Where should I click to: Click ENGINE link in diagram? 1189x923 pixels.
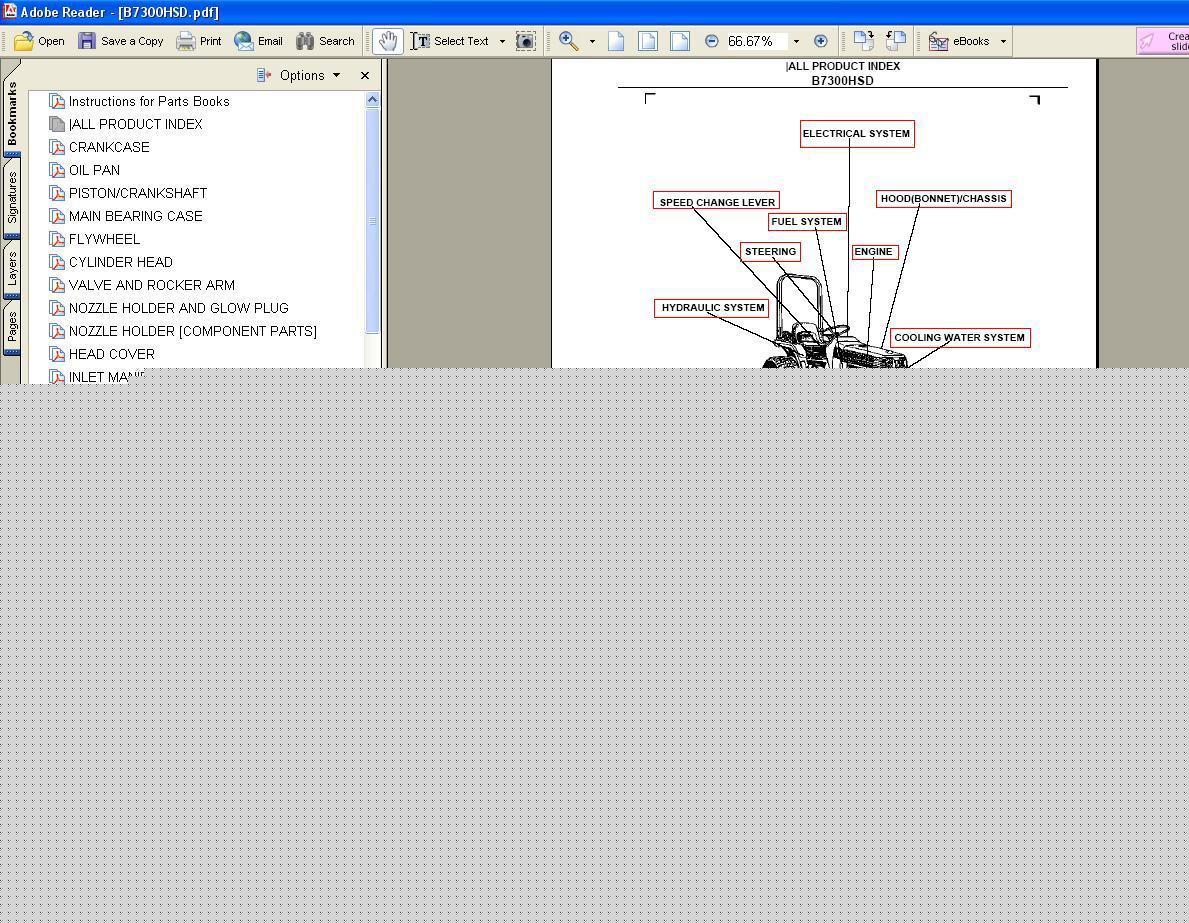tap(874, 252)
